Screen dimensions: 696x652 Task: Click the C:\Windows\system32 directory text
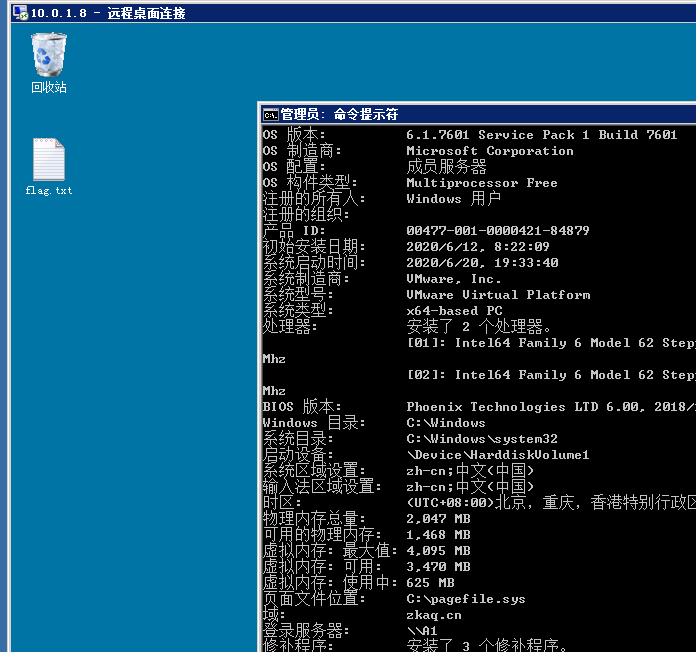point(482,439)
